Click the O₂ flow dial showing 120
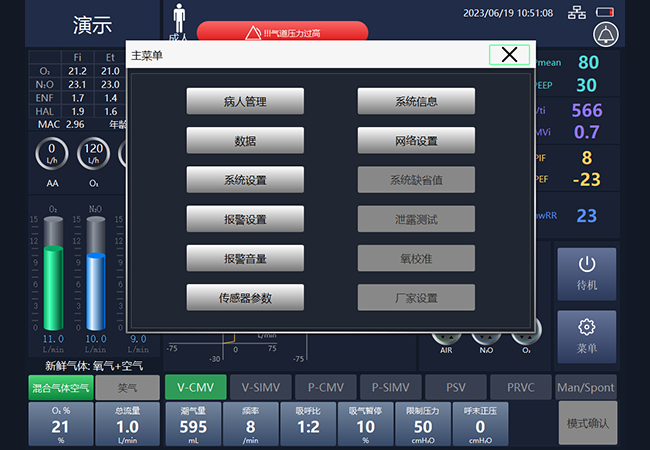Image resolution: width=650 pixels, height=450 pixels. [92, 156]
